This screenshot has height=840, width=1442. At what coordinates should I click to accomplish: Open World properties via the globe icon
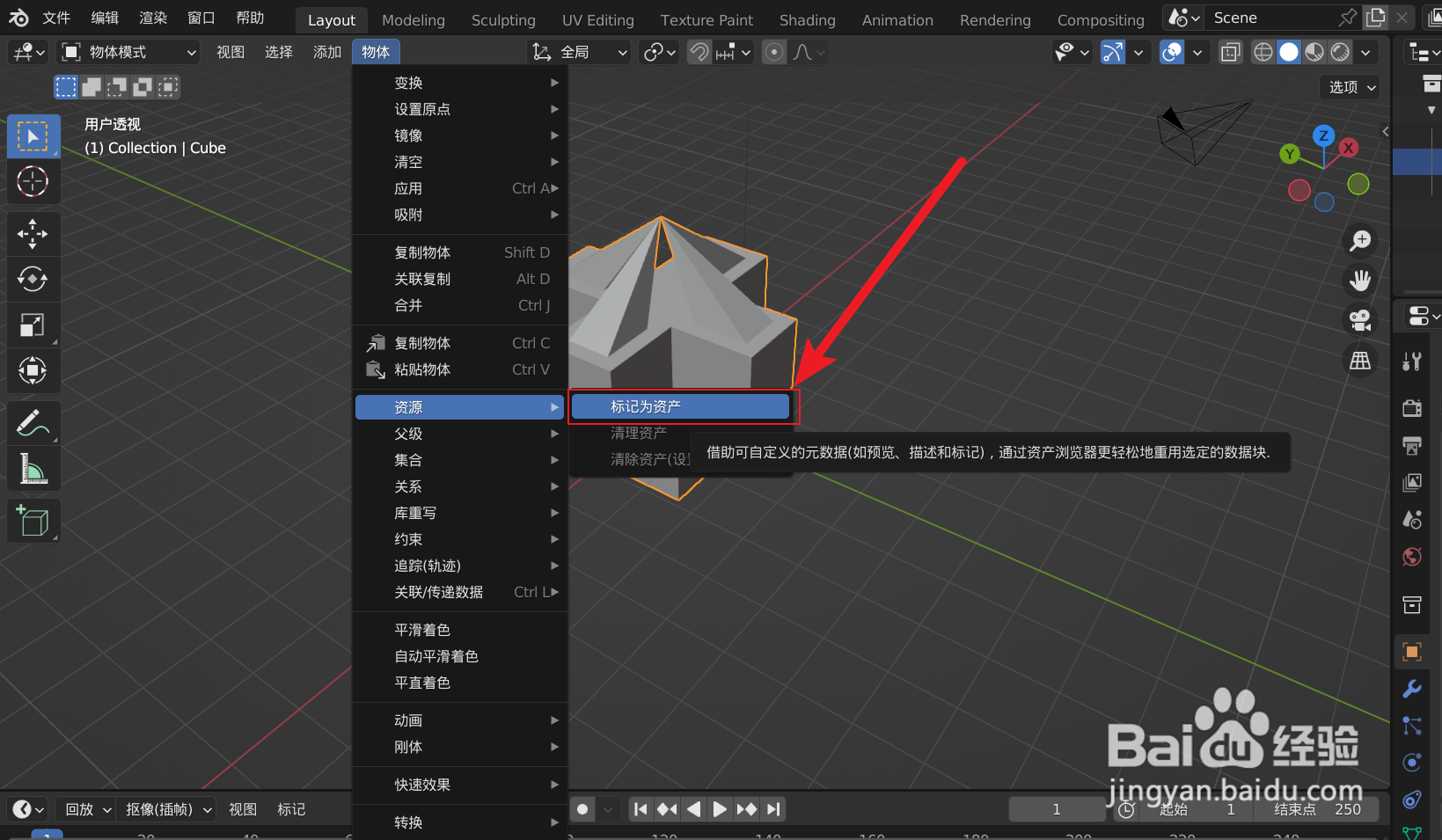1411,557
